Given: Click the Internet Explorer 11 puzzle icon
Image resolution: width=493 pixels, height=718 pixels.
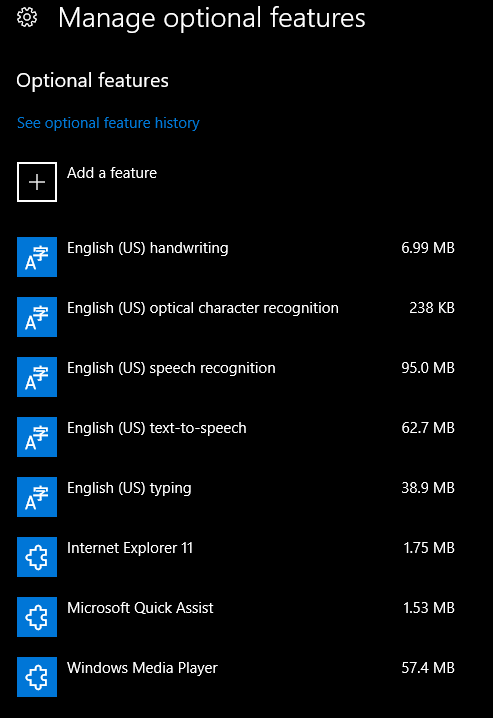Looking at the screenshot, I should (x=37, y=557).
